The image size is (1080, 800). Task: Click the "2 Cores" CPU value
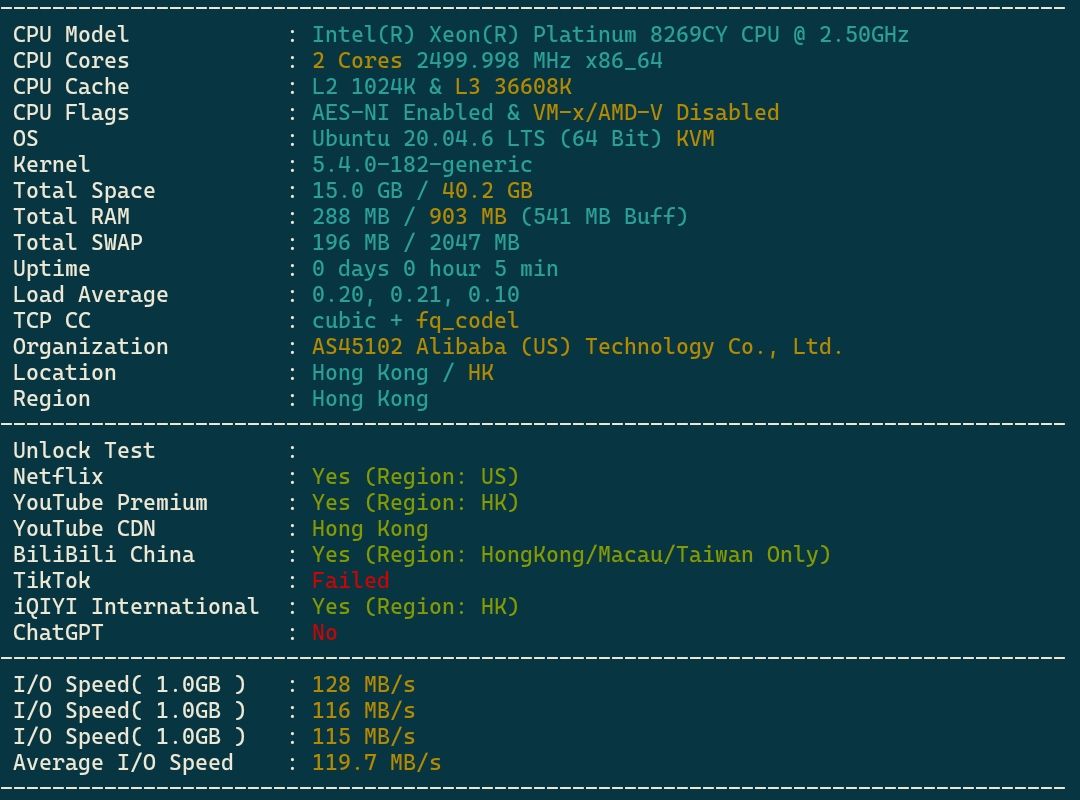357,61
